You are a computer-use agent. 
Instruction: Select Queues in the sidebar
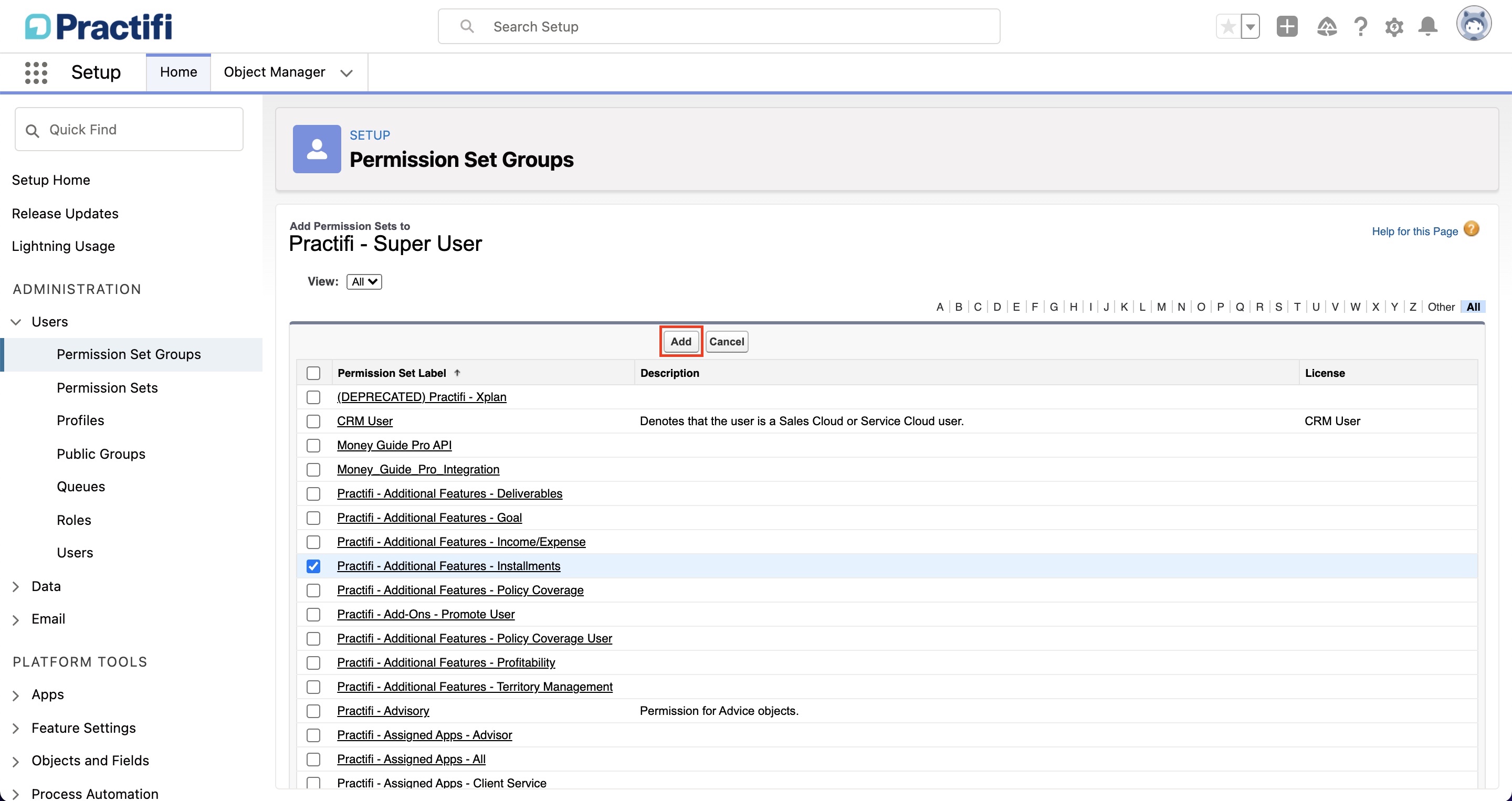(81, 487)
